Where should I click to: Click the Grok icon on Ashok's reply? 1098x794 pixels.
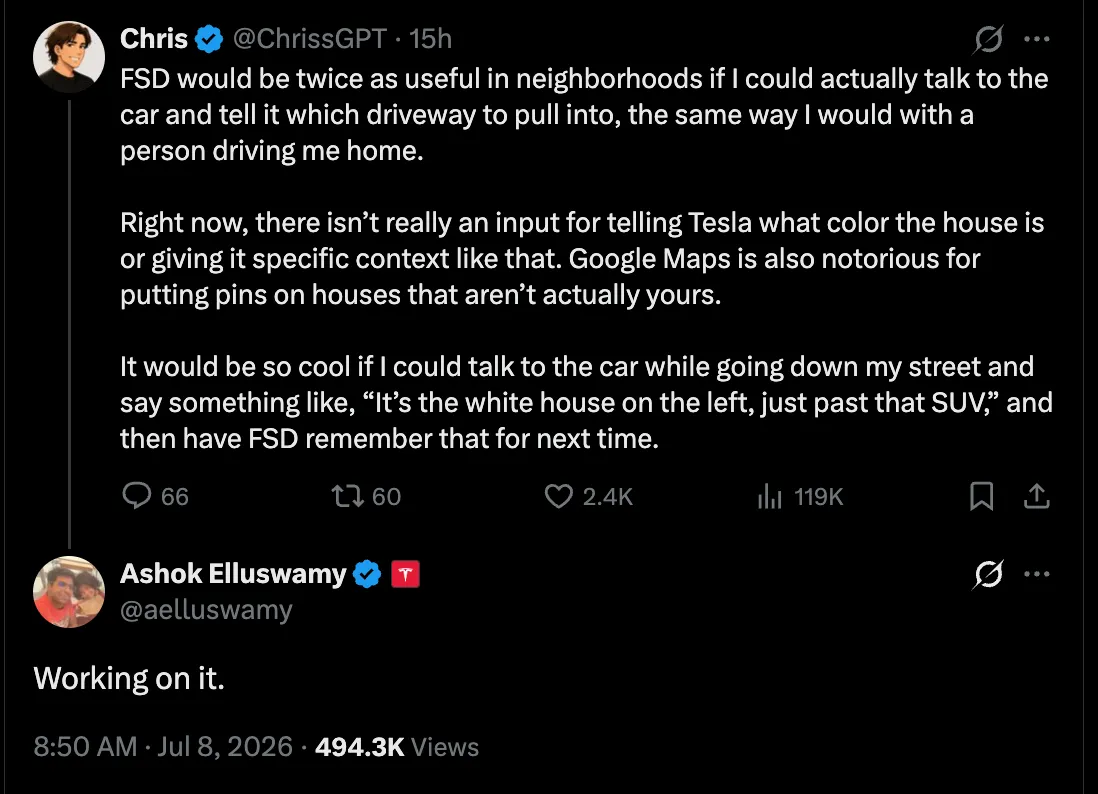[x=988, y=574]
